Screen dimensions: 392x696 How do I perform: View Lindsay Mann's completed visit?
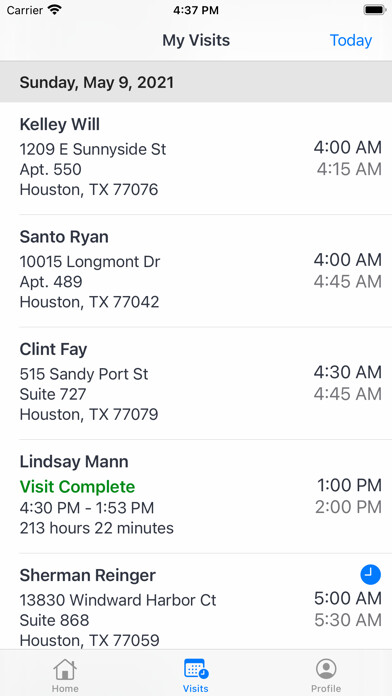coord(196,496)
